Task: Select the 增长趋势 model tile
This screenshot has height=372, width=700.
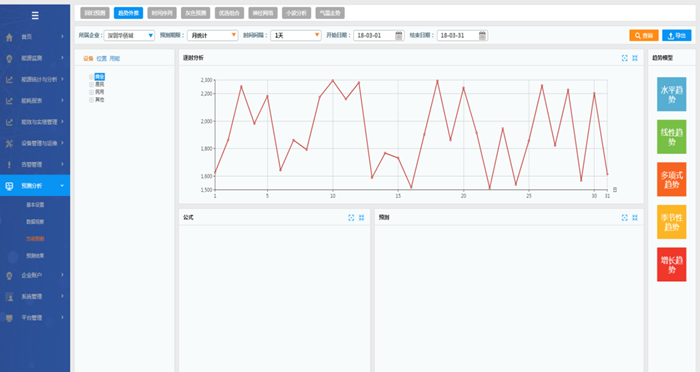Action: coord(671,265)
